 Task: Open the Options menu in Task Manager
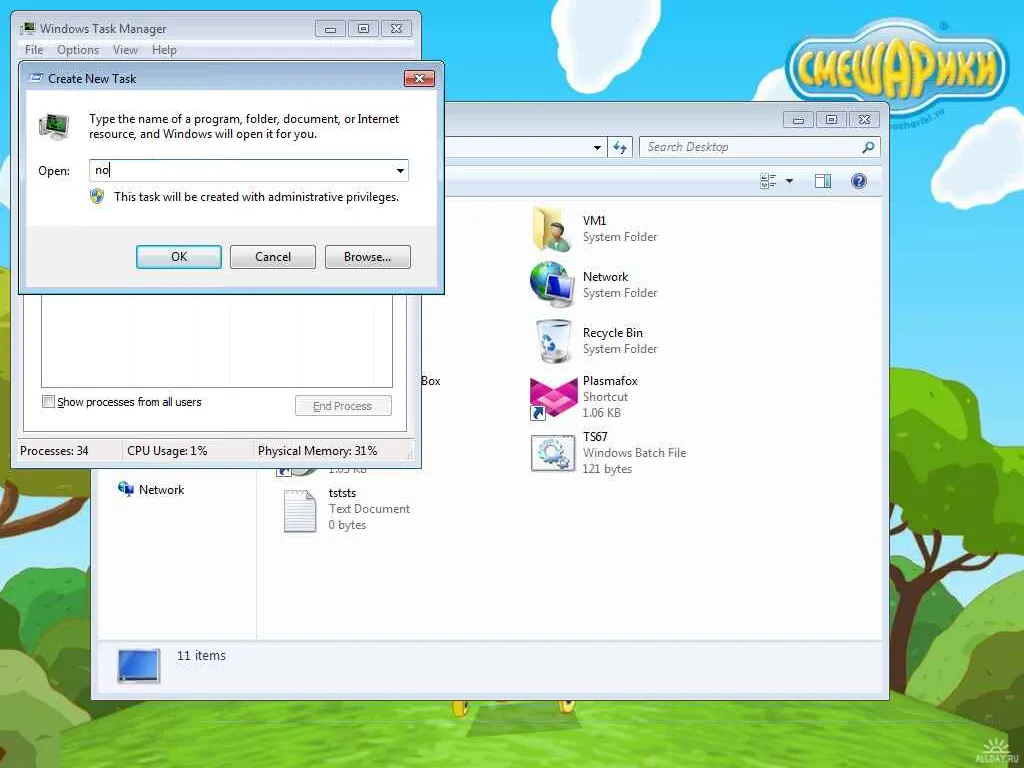point(78,50)
